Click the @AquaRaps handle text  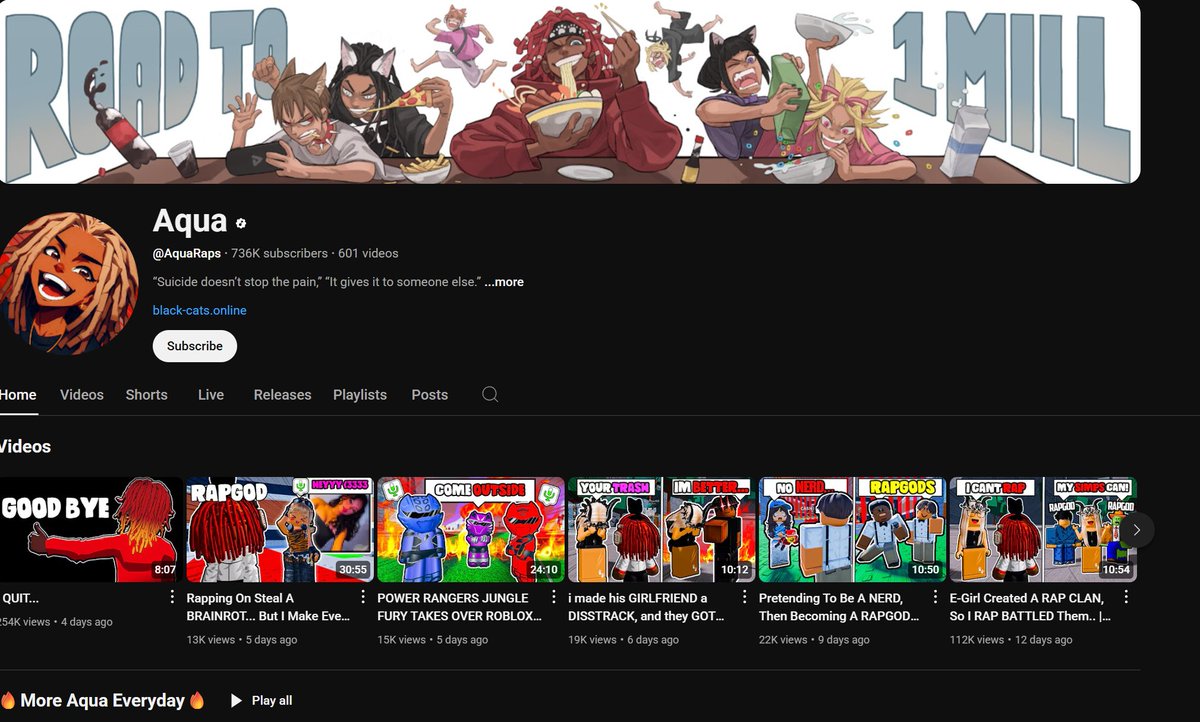pyautogui.click(x=187, y=254)
